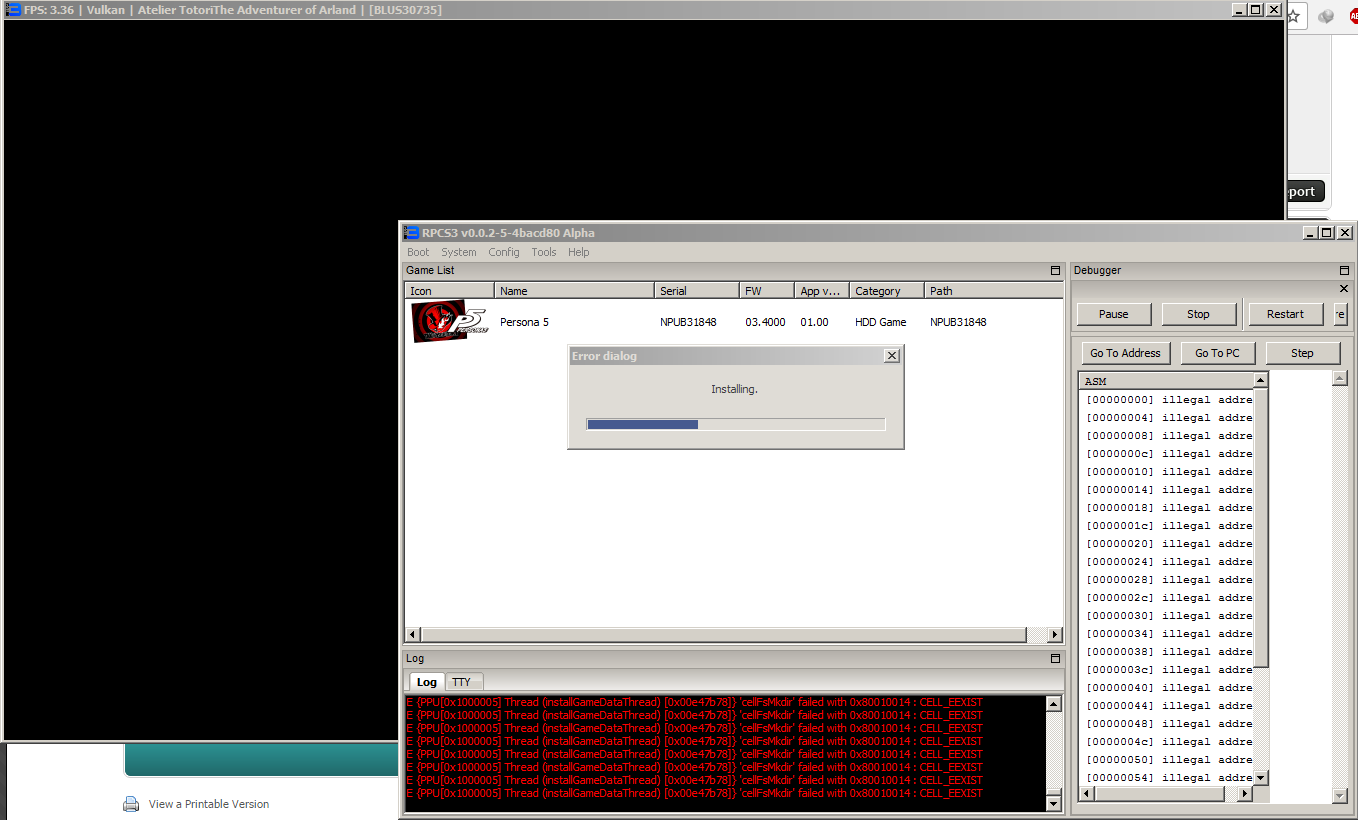Click the Step button in the Debugger
The height and width of the screenshot is (820, 1358).
tap(1302, 353)
